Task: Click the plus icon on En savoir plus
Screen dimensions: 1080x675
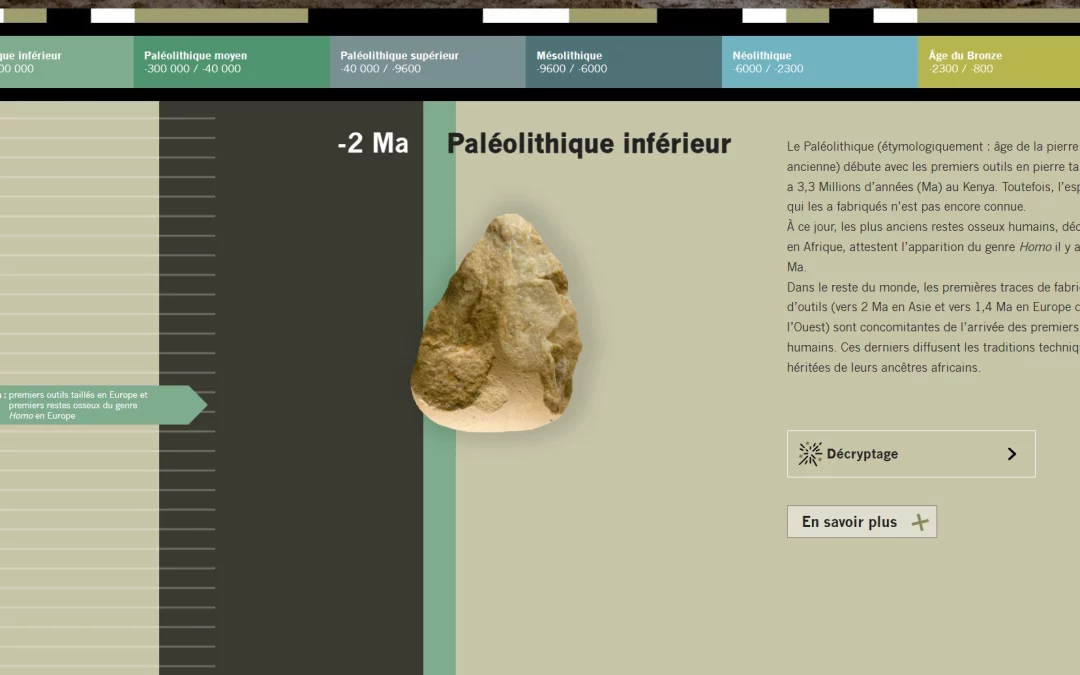Action: click(x=919, y=521)
